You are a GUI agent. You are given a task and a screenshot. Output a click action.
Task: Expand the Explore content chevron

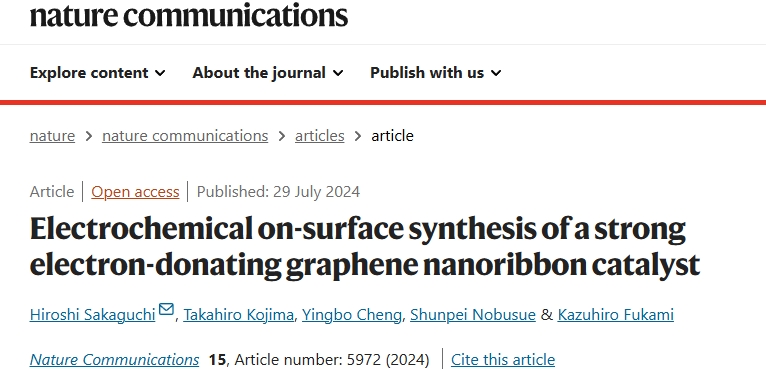(160, 73)
